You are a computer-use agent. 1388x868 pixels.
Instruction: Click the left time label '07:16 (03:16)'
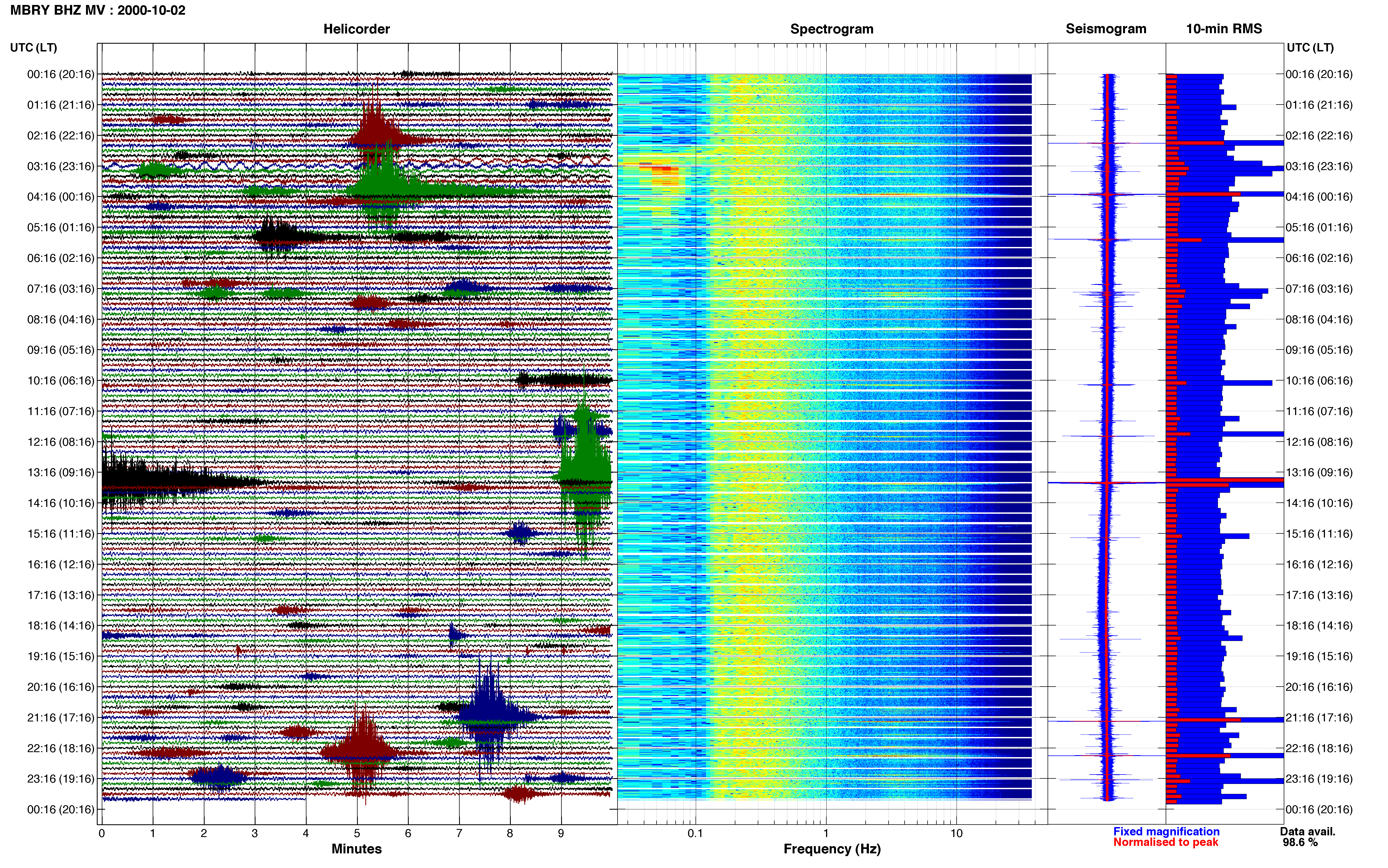click(61, 289)
